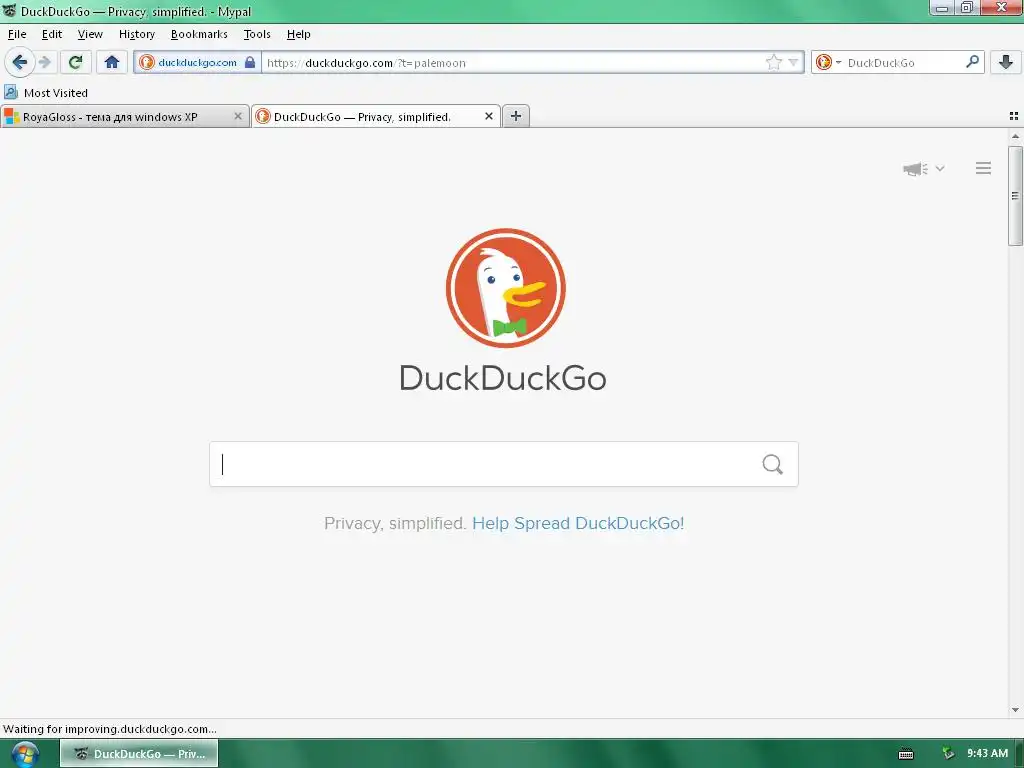
Task: Go back with the Back arrow button
Action: pyautogui.click(x=20, y=63)
